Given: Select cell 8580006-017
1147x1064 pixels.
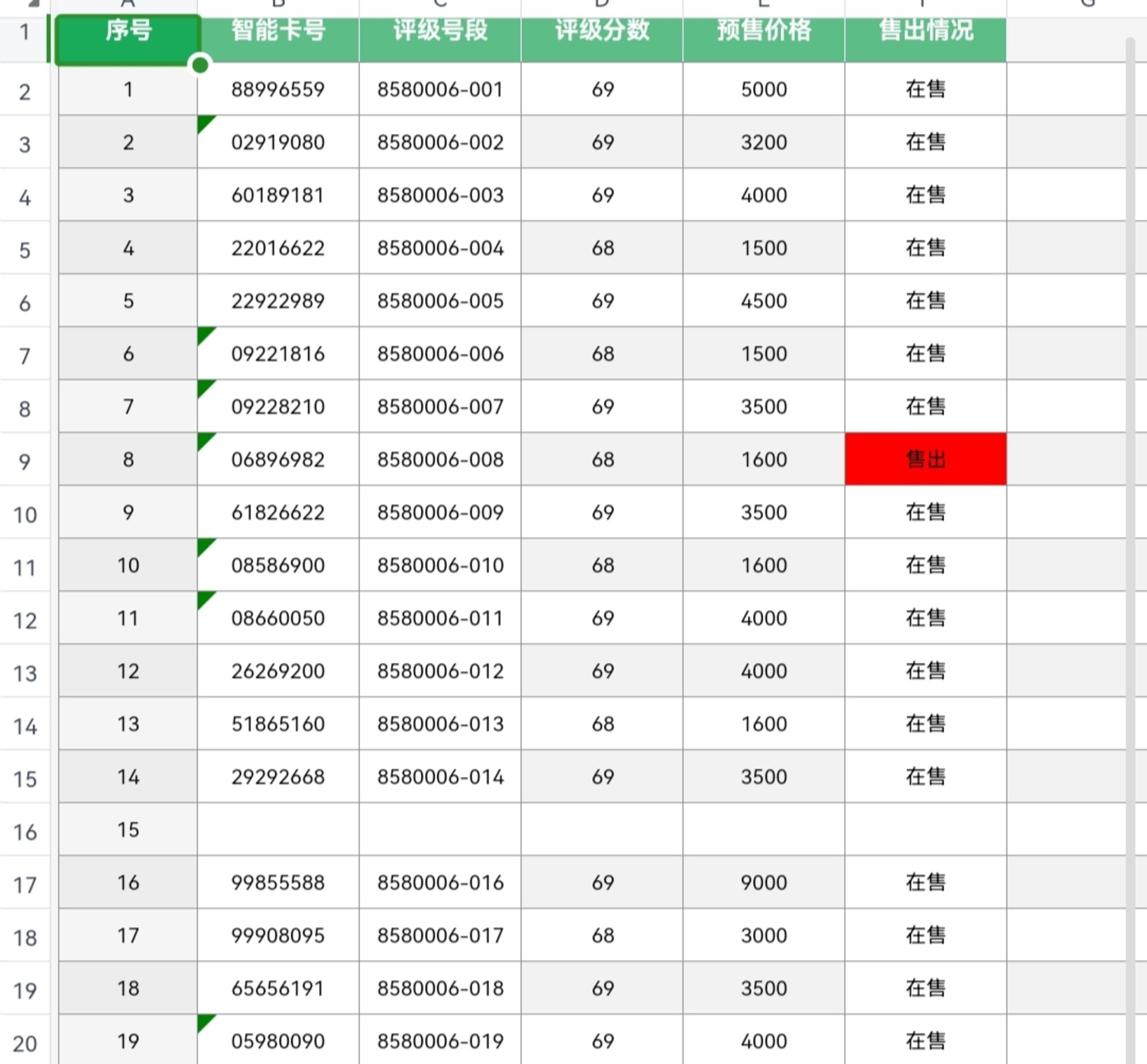Looking at the screenshot, I should (x=440, y=935).
